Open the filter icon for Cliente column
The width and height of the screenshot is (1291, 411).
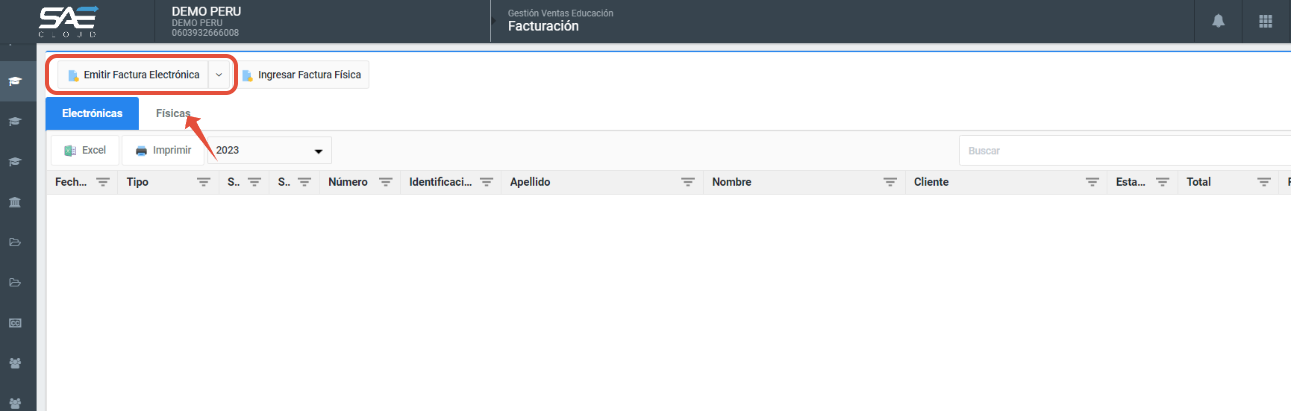point(1092,182)
